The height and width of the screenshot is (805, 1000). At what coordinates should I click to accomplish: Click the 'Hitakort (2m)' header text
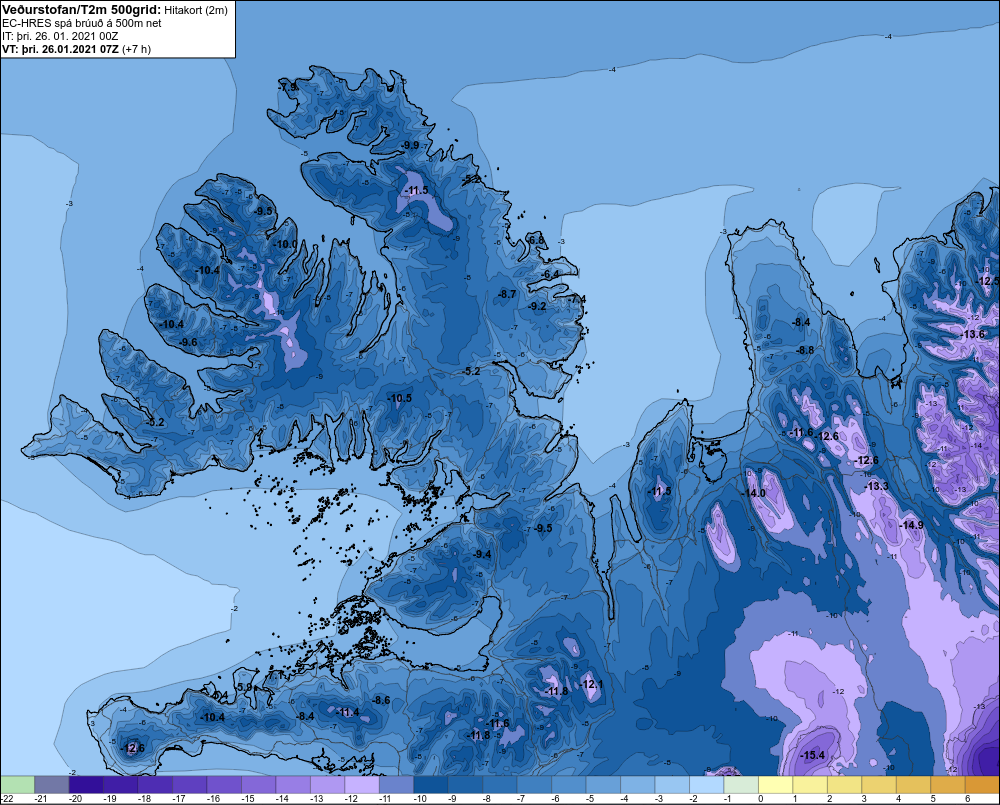(x=196, y=10)
